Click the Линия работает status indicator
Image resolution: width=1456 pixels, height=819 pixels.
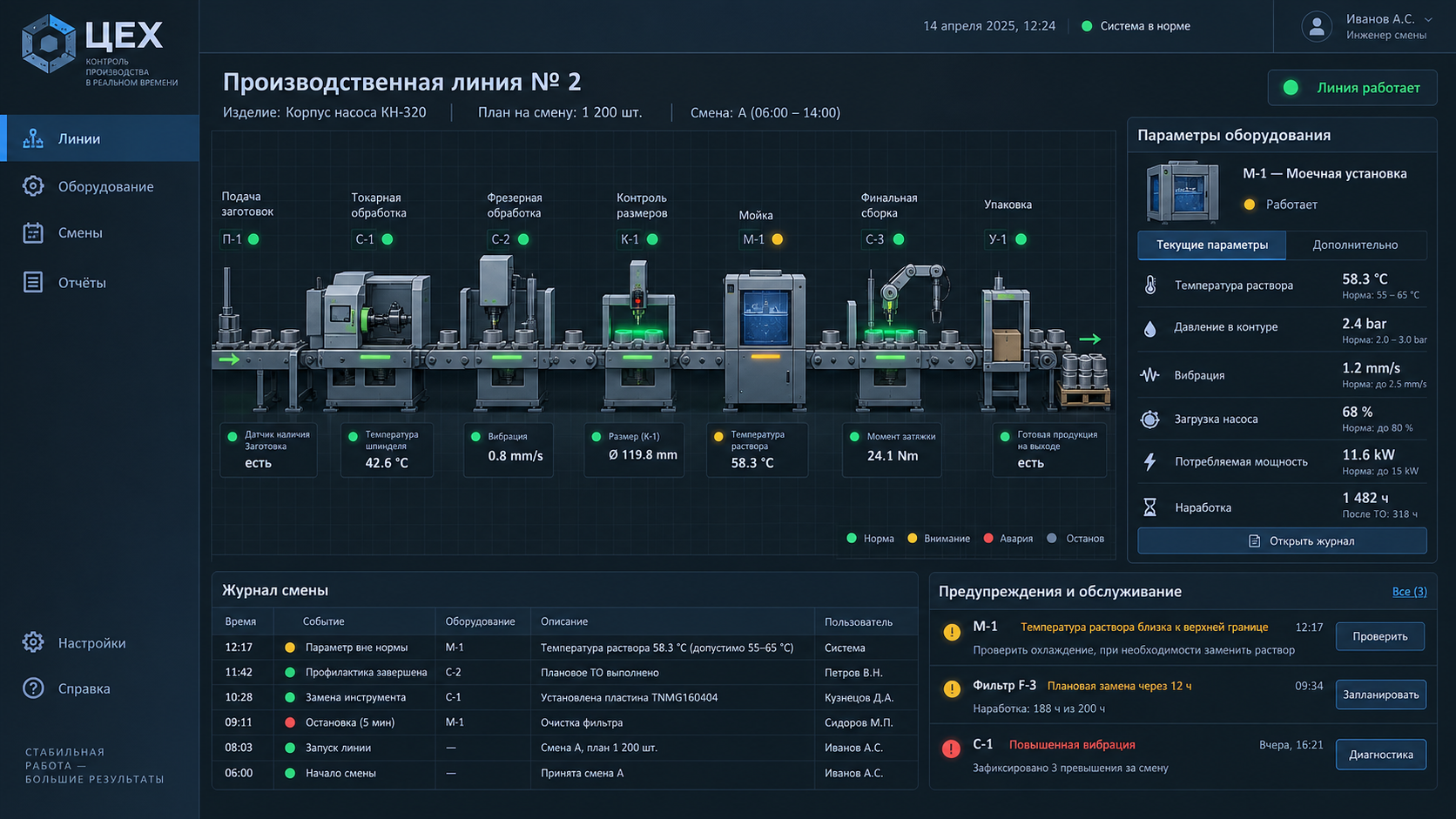click(1352, 88)
